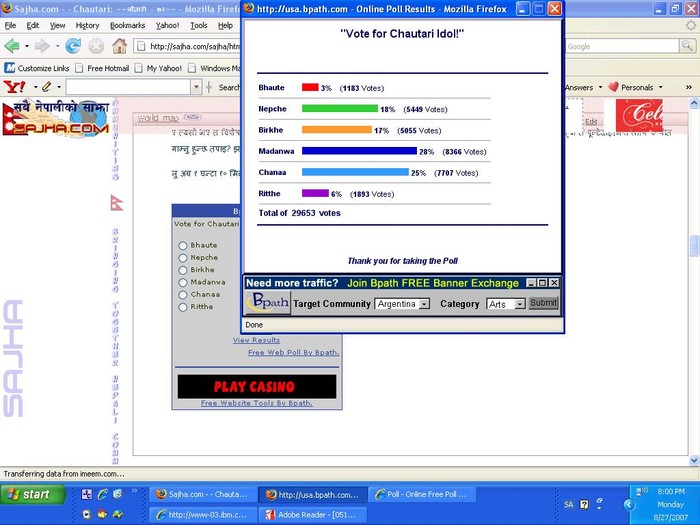Click the Submit button in banner
700x525 pixels.
pyautogui.click(x=543, y=303)
